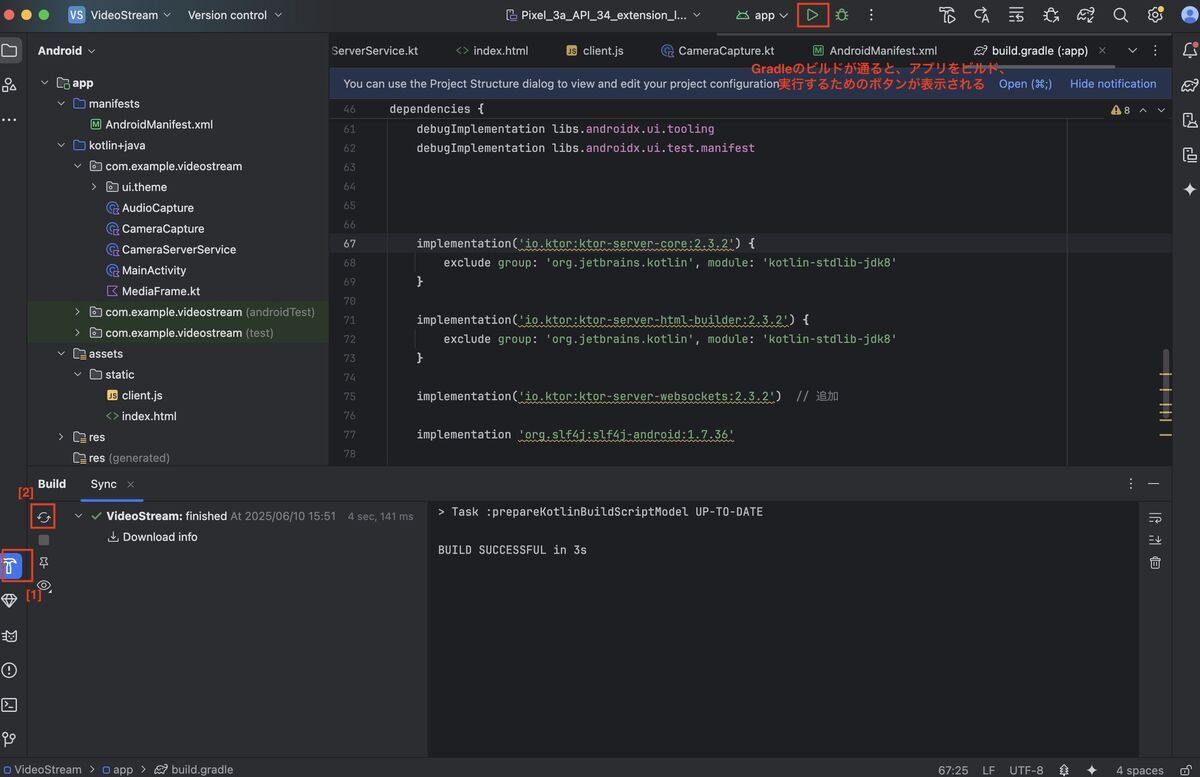Select the Sync tab in bottom panel
The height and width of the screenshot is (777, 1200).
click(104, 484)
